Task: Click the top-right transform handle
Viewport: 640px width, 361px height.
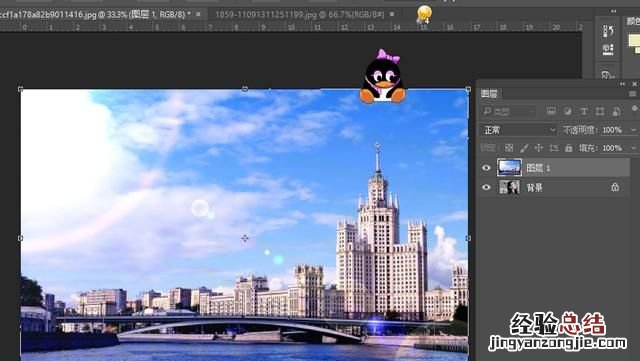Action: click(468, 89)
